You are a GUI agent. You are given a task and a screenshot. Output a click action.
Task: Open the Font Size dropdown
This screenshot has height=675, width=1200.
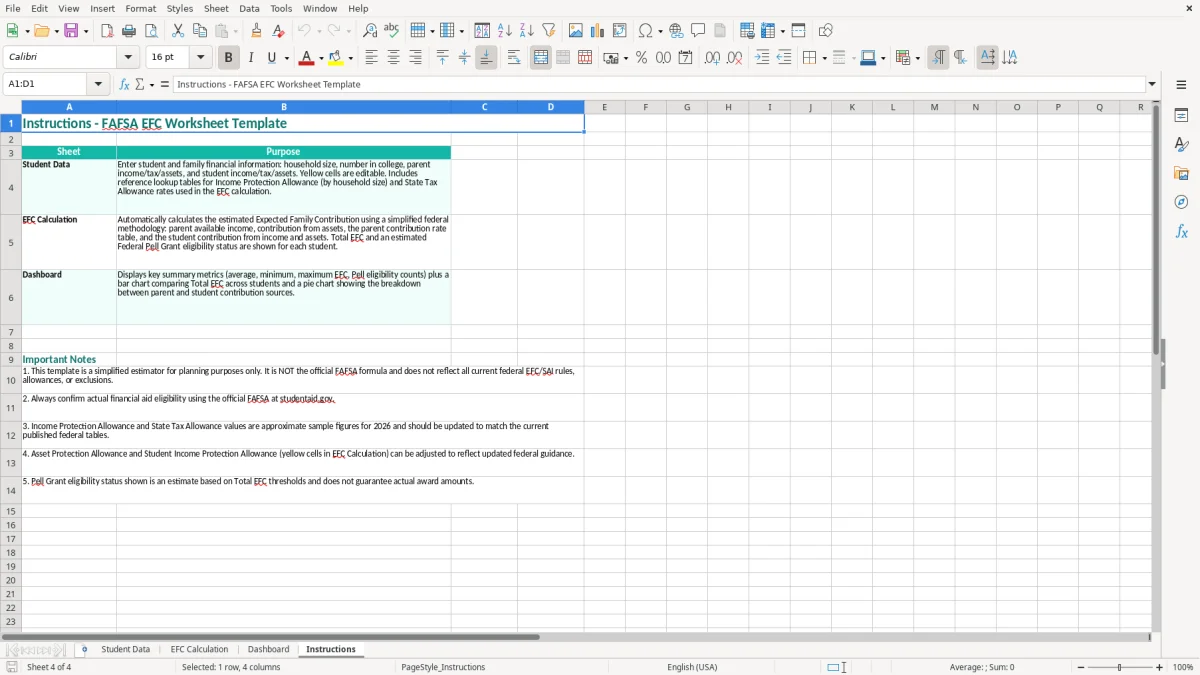click(x=200, y=58)
